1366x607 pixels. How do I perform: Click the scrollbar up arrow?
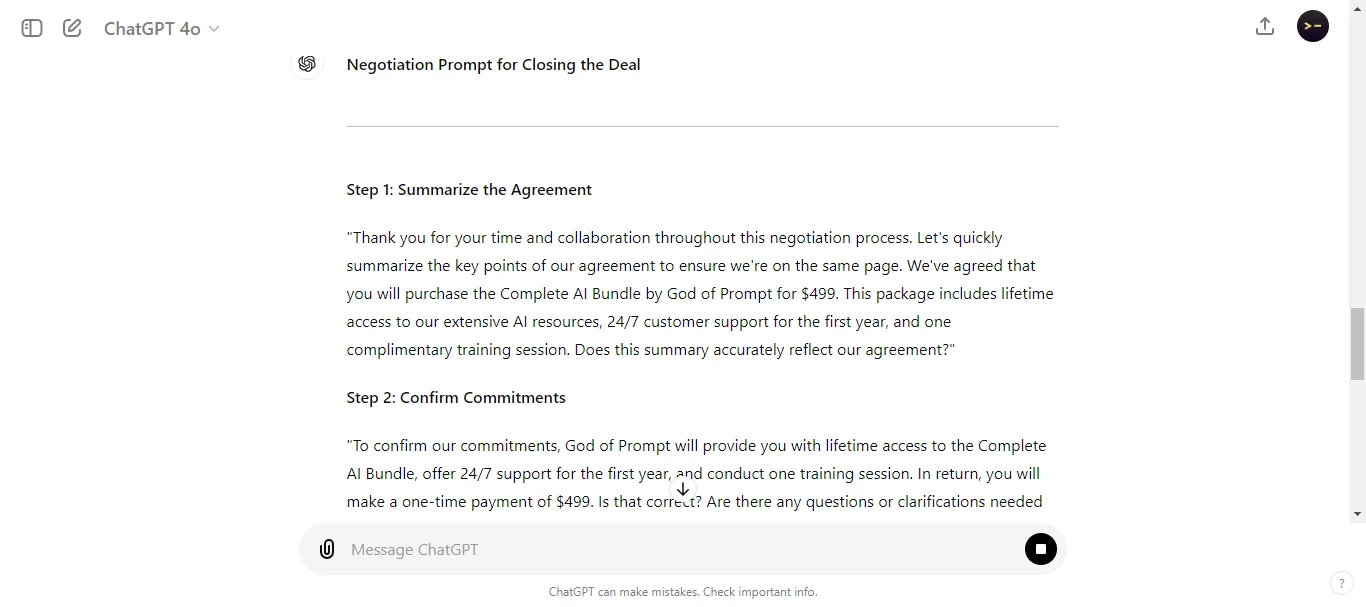[1357, 8]
